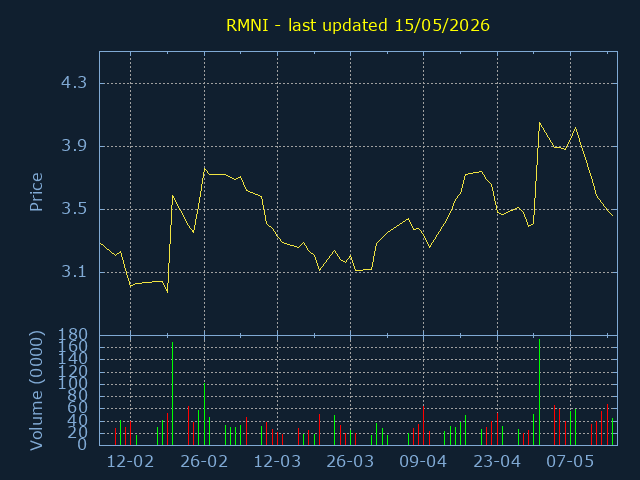Image resolution: width=640 pixels, height=480 pixels.
Task: Click the 3.1 price axis label
Action: coord(74,272)
